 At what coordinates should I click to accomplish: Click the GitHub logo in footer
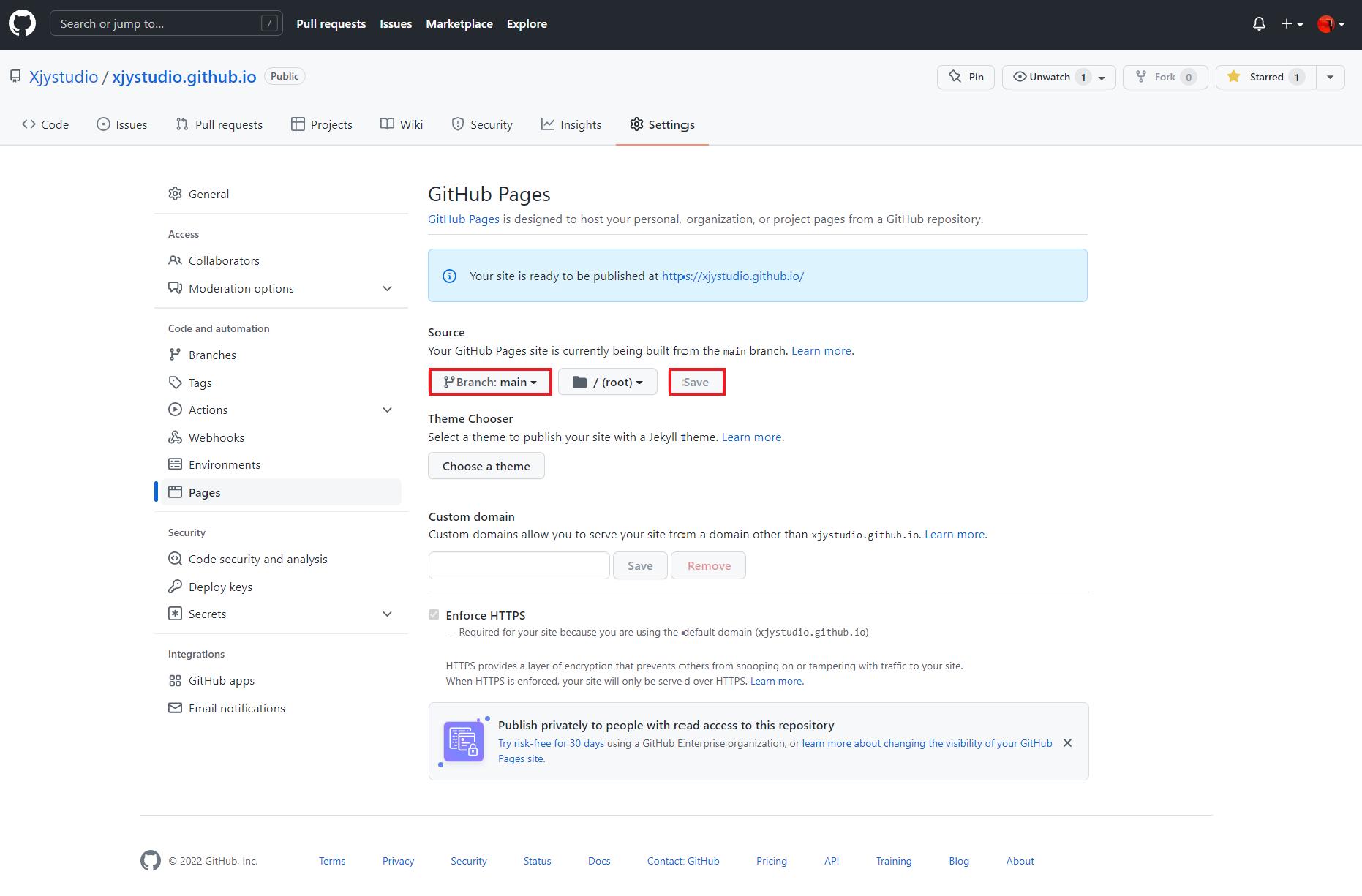coord(151,861)
